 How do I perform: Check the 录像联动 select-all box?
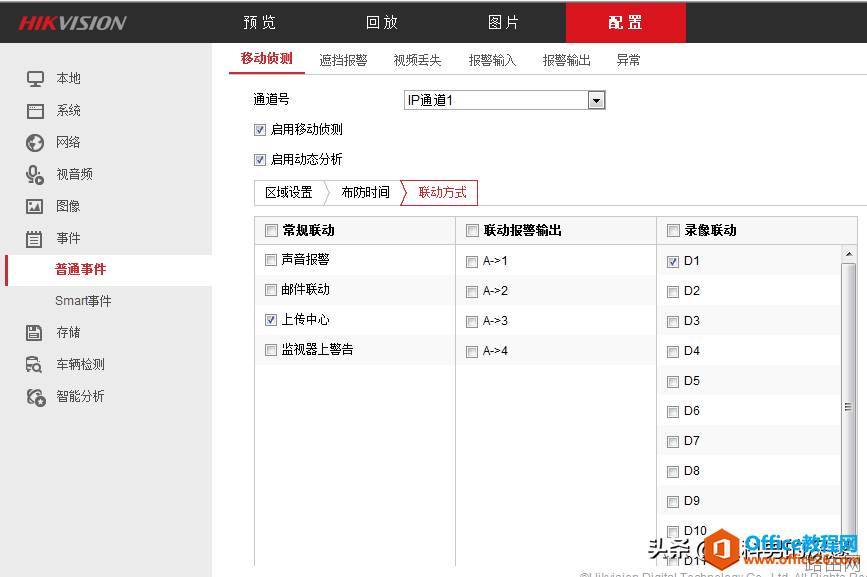tap(673, 230)
